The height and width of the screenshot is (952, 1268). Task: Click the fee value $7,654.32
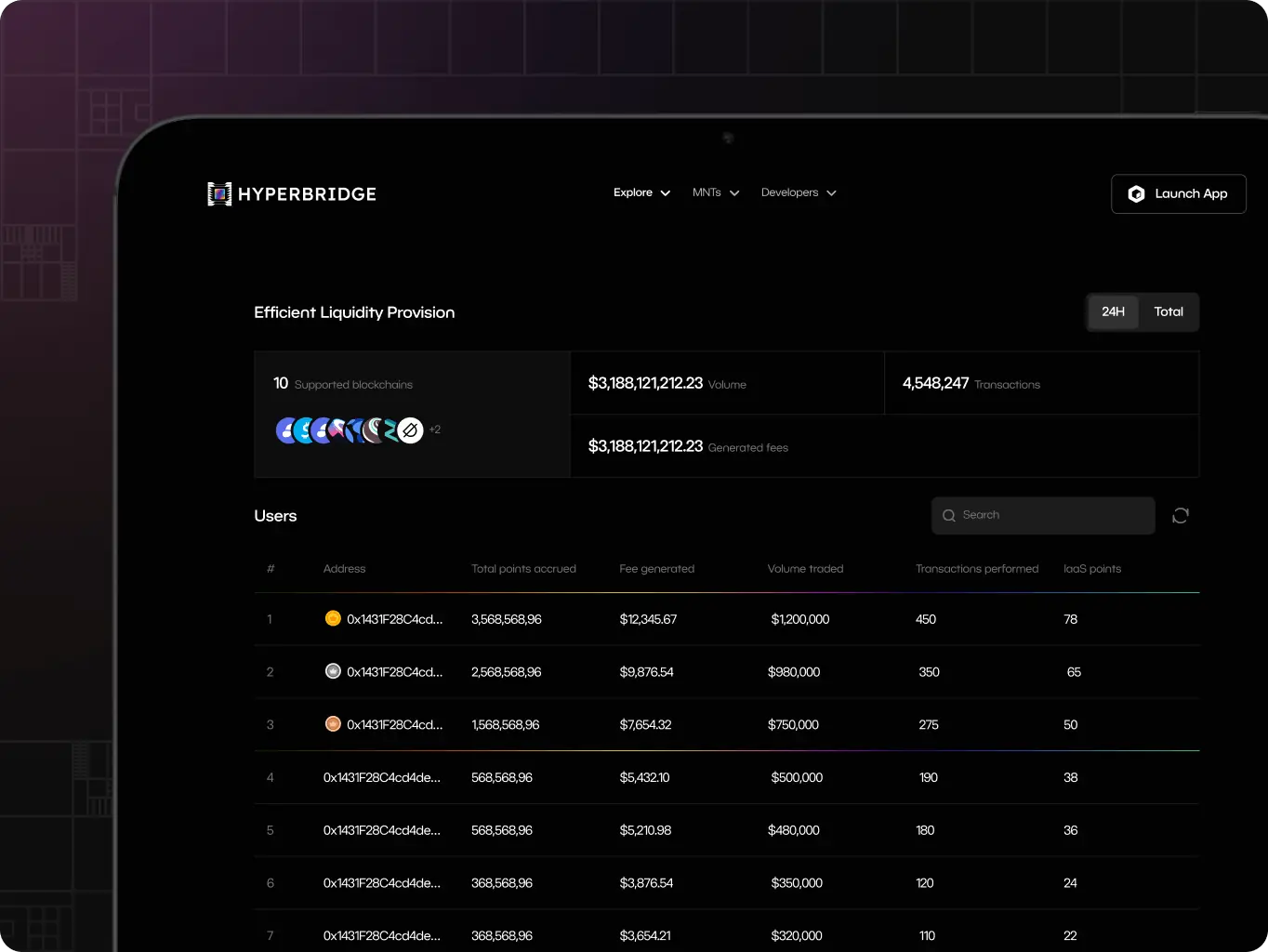click(x=646, y=724)
